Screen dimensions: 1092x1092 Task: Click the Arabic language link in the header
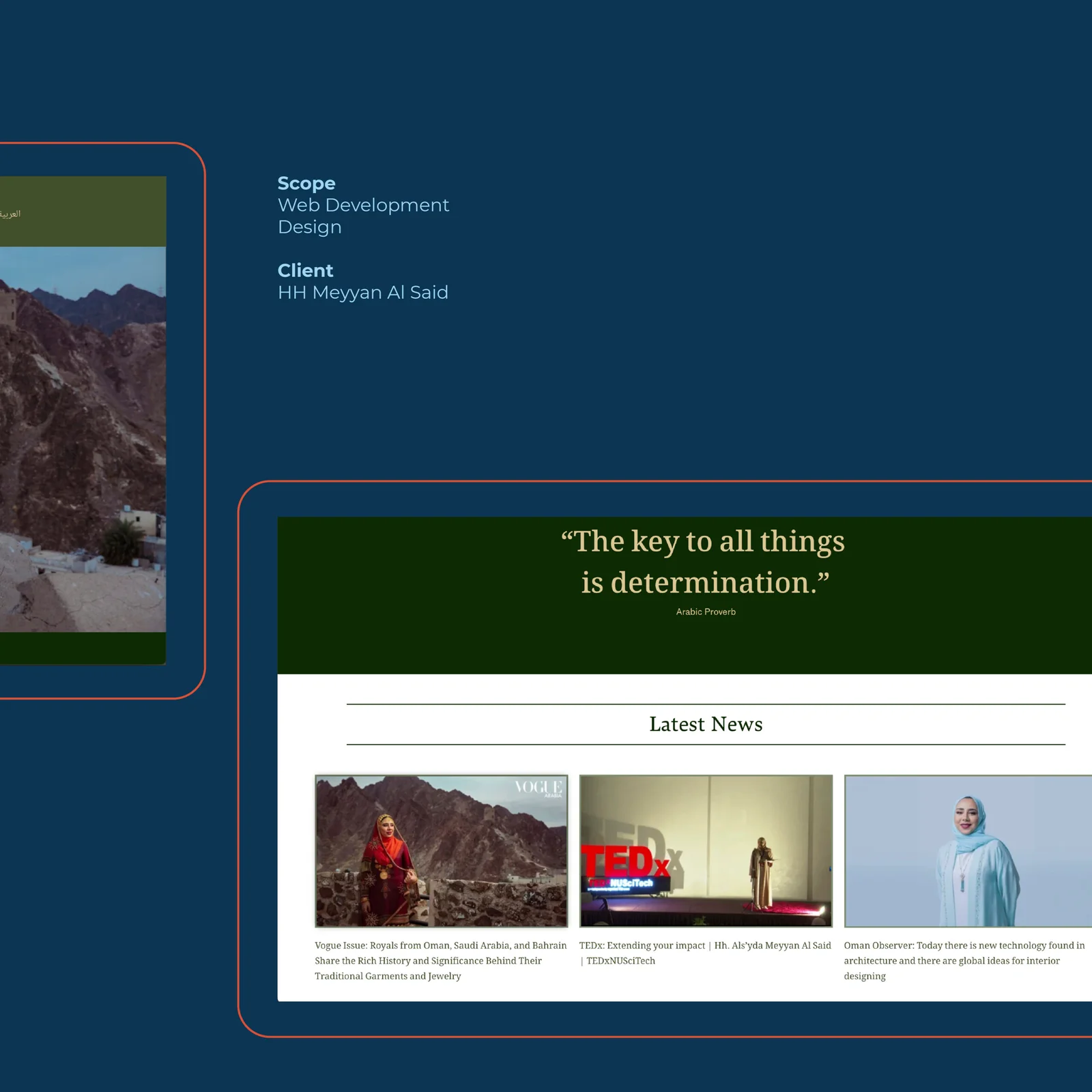pyautogui.click(x=10, y=214)
